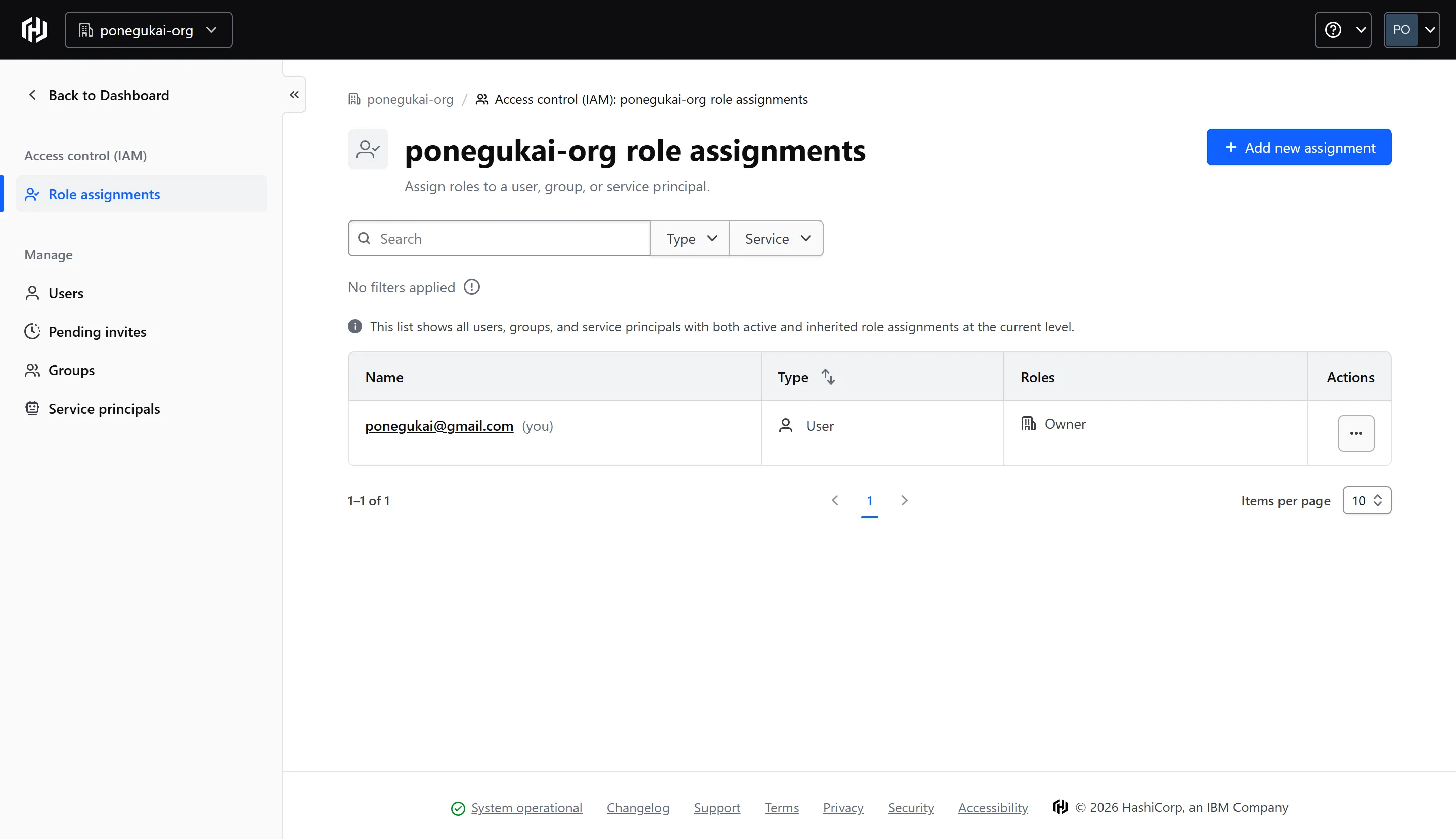Open the actions menu for ponegukai@gmail.com

1356,433
